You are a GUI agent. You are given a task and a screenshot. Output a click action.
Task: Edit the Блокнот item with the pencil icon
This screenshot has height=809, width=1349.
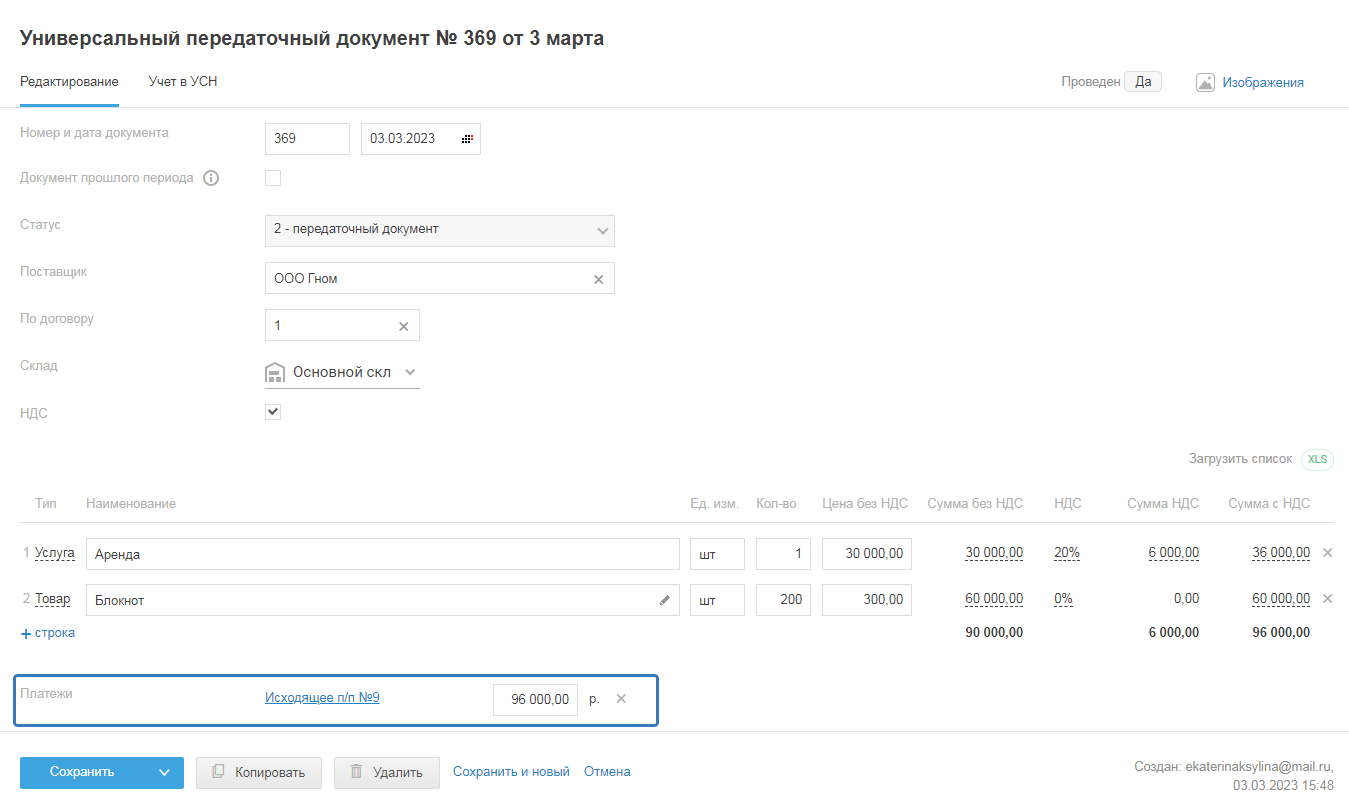click(665, 600)
